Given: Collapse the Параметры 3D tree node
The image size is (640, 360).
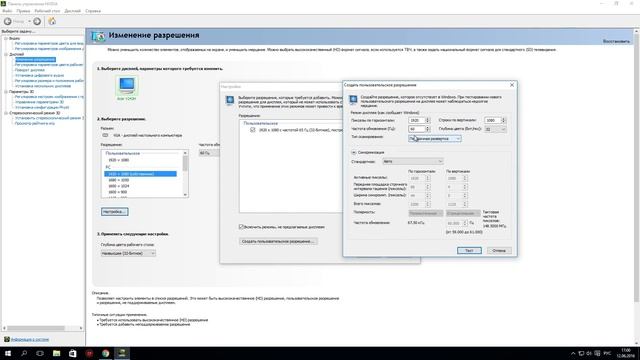Looking at the screenshot, I should tap(6, 92).
